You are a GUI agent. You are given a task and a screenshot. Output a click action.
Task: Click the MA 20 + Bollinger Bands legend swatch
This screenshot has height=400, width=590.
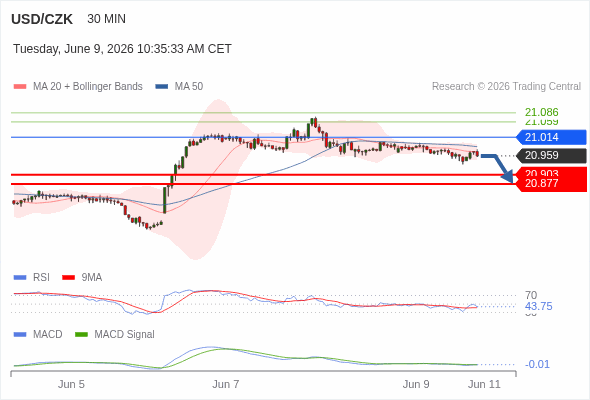coord(20,87)
